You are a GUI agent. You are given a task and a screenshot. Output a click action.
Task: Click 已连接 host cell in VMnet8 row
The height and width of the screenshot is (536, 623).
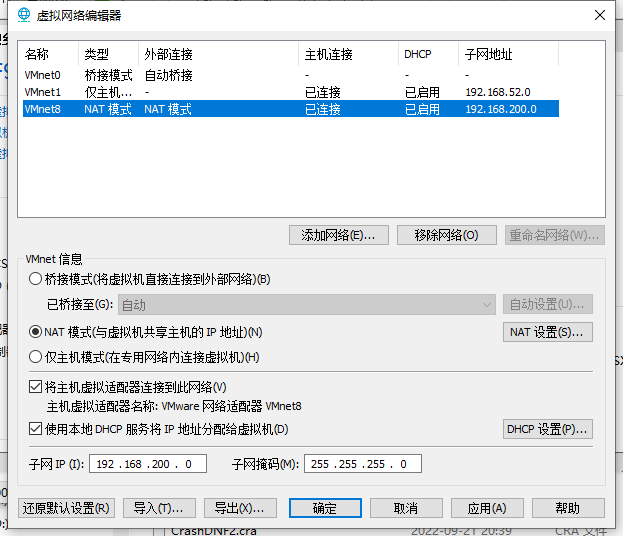[323, 109]
